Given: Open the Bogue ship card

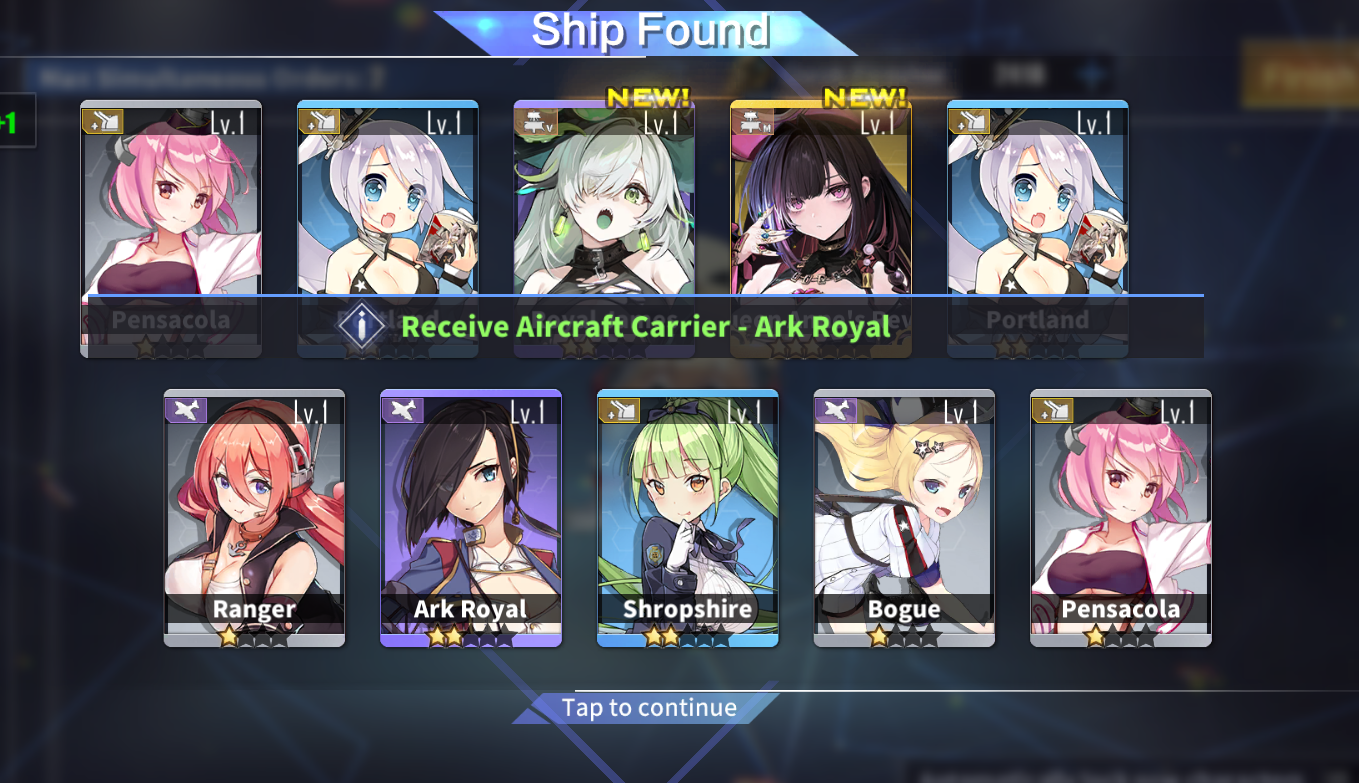Looking at the screenshot, I should click(x=905, y=518).
